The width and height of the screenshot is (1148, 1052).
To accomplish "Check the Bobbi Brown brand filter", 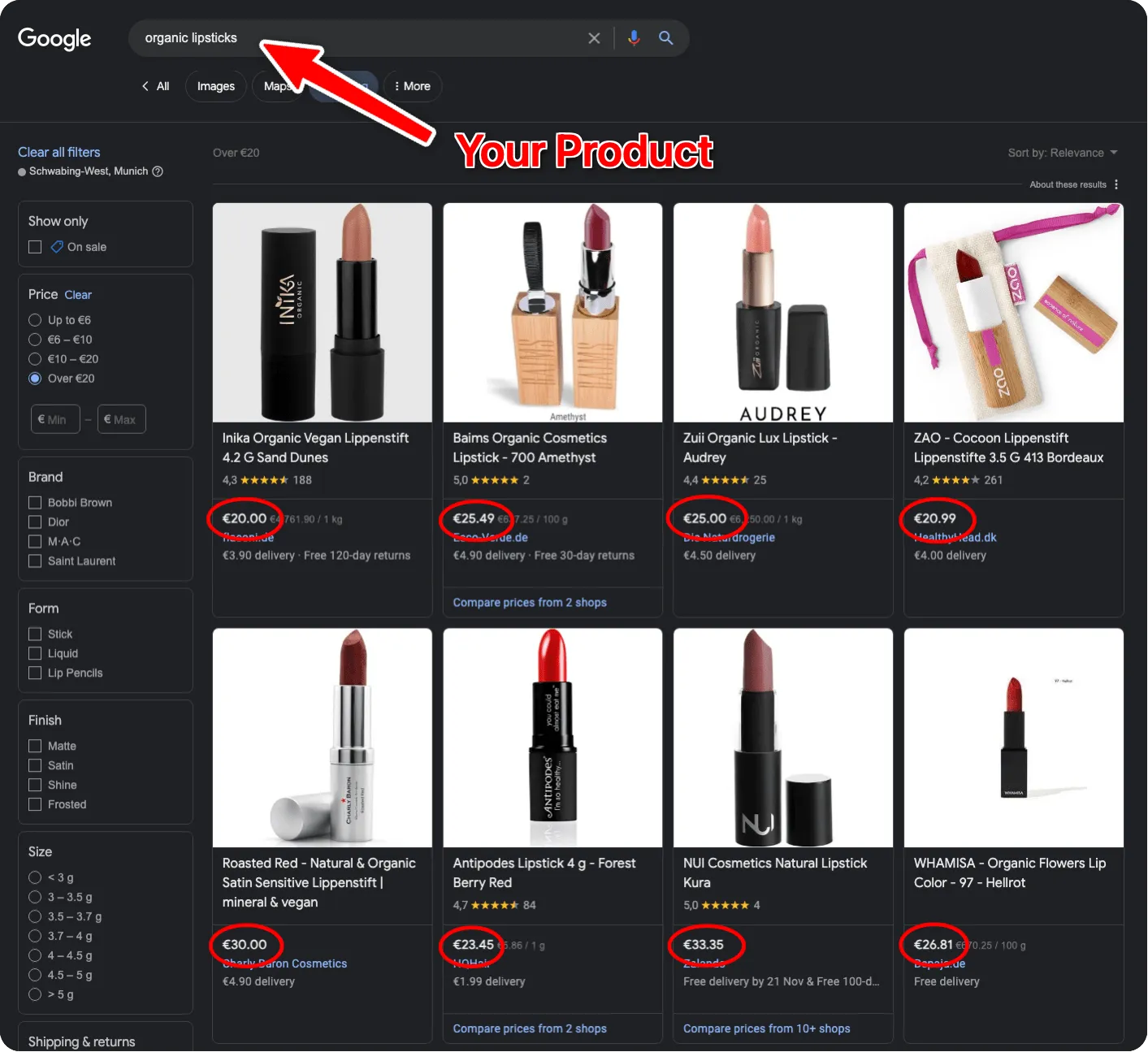I will pos(35,503).
